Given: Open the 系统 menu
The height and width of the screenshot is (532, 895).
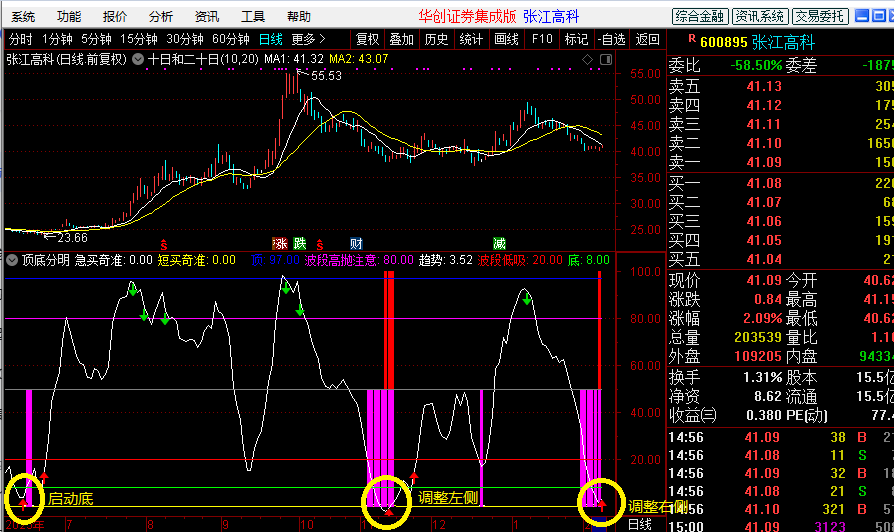Looking at the screenshot, I should 23,17.
